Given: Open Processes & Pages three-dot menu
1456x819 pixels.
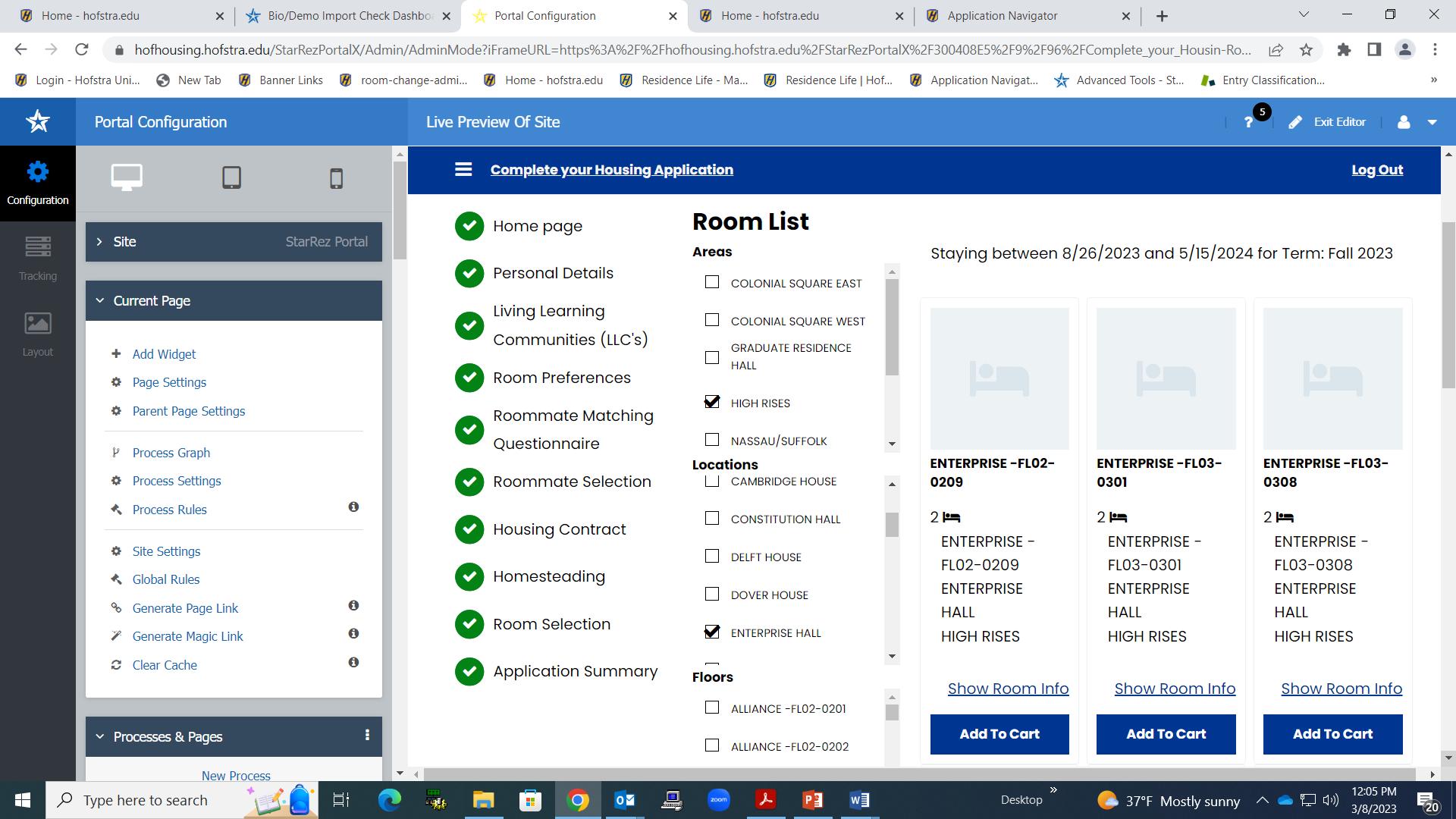Looking at the screenshot, I should [367, 735].
